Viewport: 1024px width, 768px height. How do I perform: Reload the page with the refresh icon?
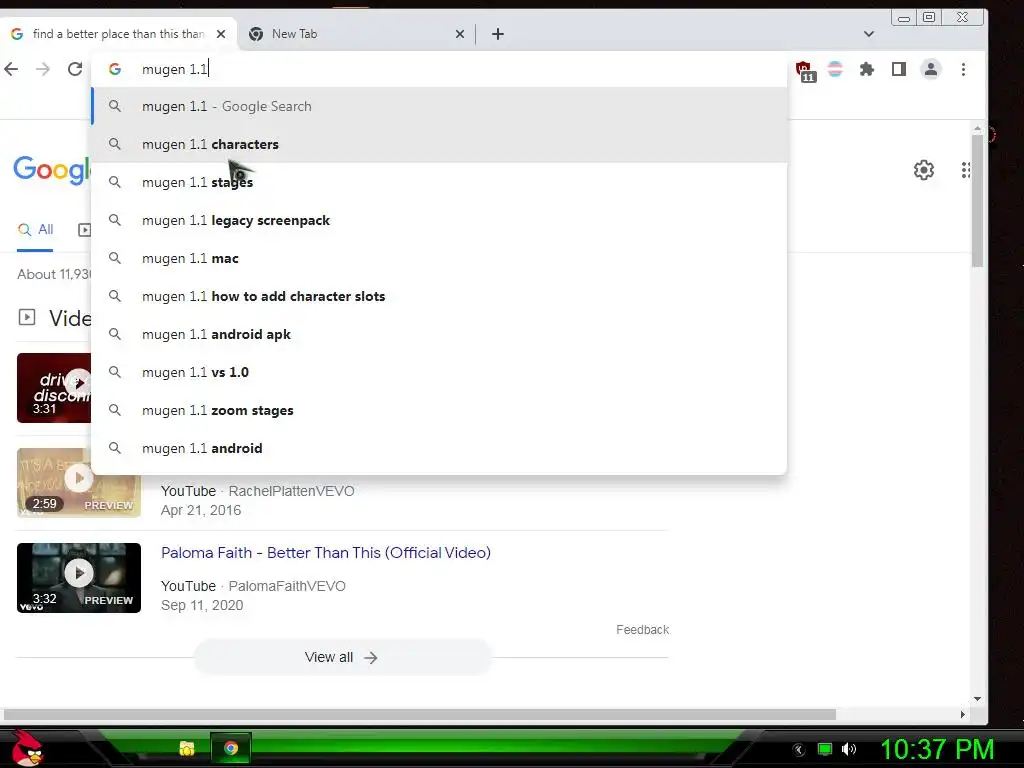coord(75,69)
